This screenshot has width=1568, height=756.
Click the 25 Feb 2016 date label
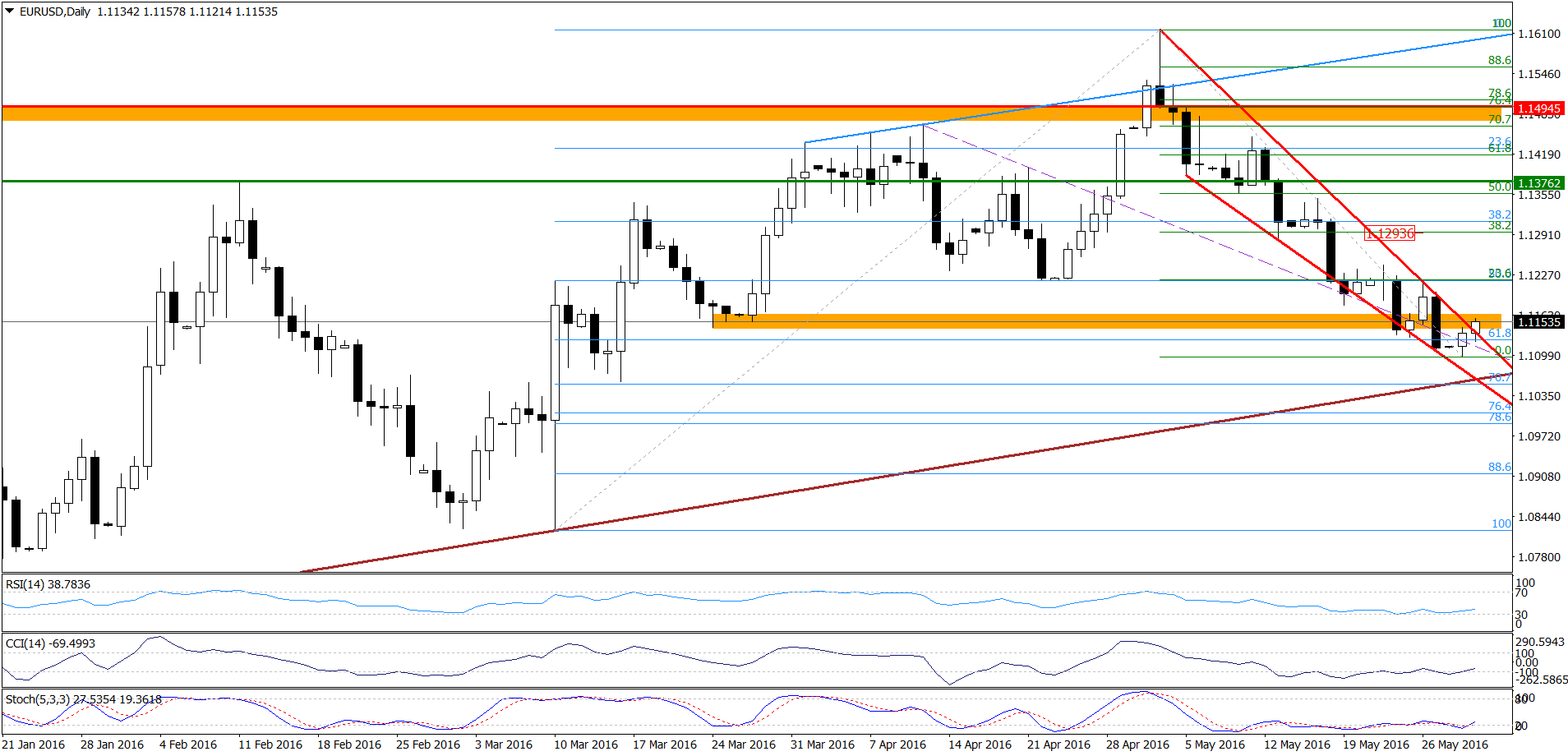(428, 744)
